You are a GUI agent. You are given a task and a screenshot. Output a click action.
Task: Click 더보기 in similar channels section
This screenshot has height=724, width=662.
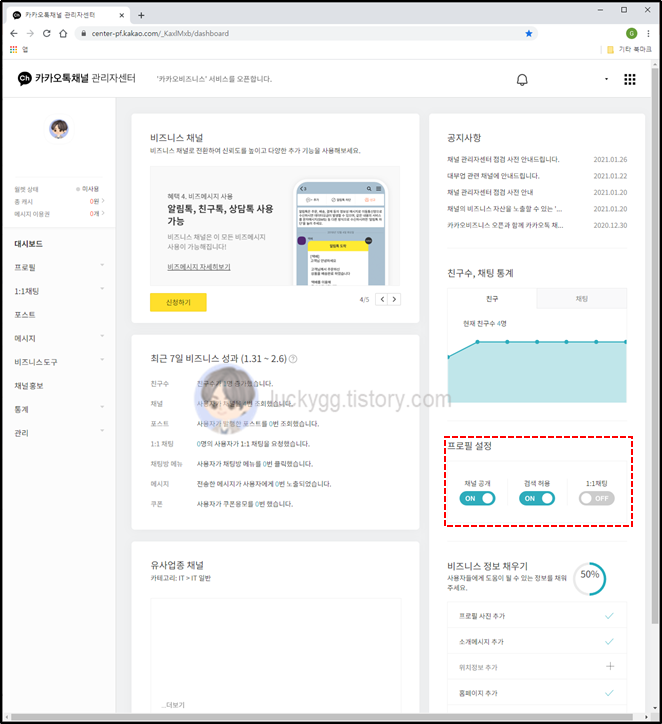coord(173,705)
